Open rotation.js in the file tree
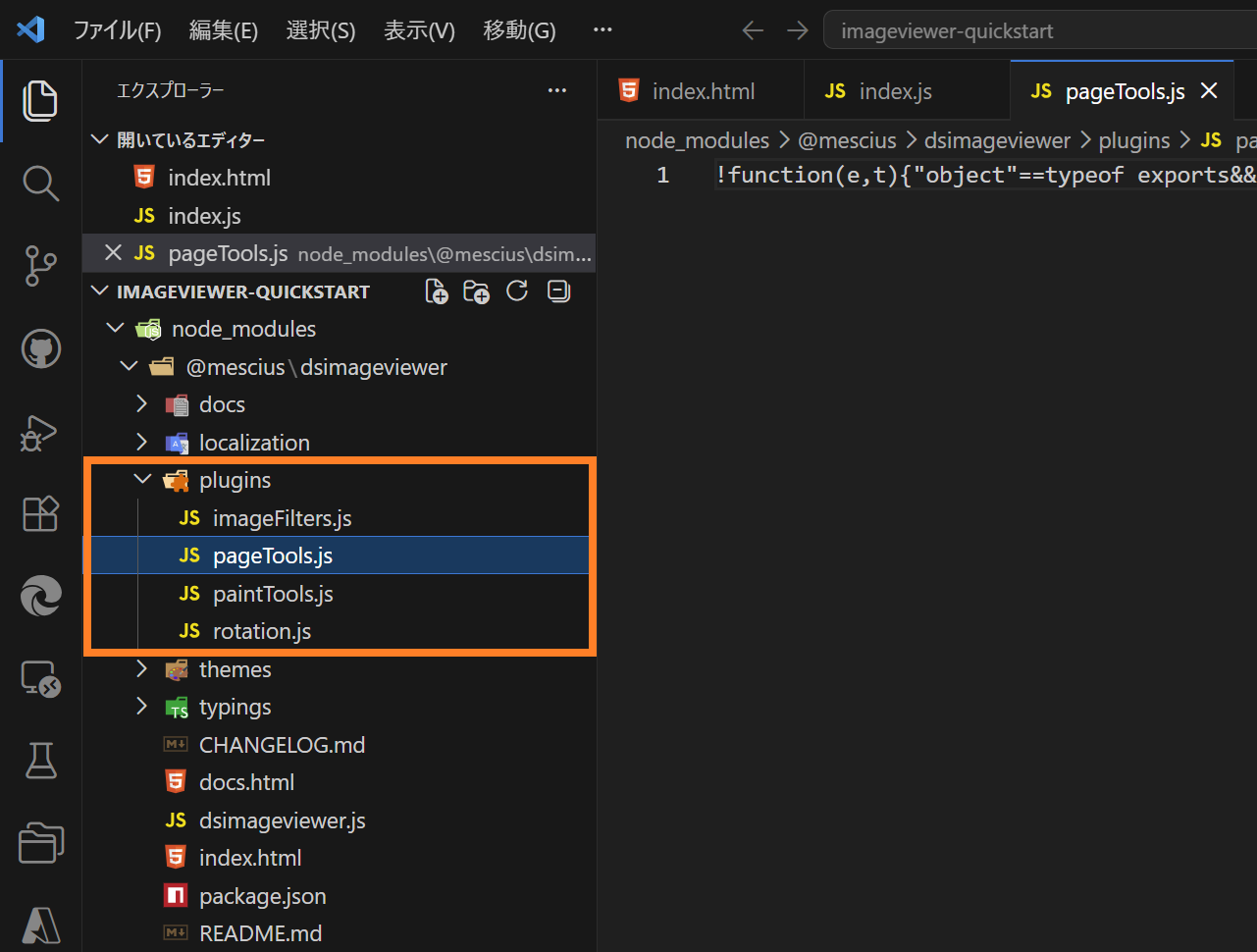The width and height of the screenshot is (1257, 952). click(x=262, y=631)
